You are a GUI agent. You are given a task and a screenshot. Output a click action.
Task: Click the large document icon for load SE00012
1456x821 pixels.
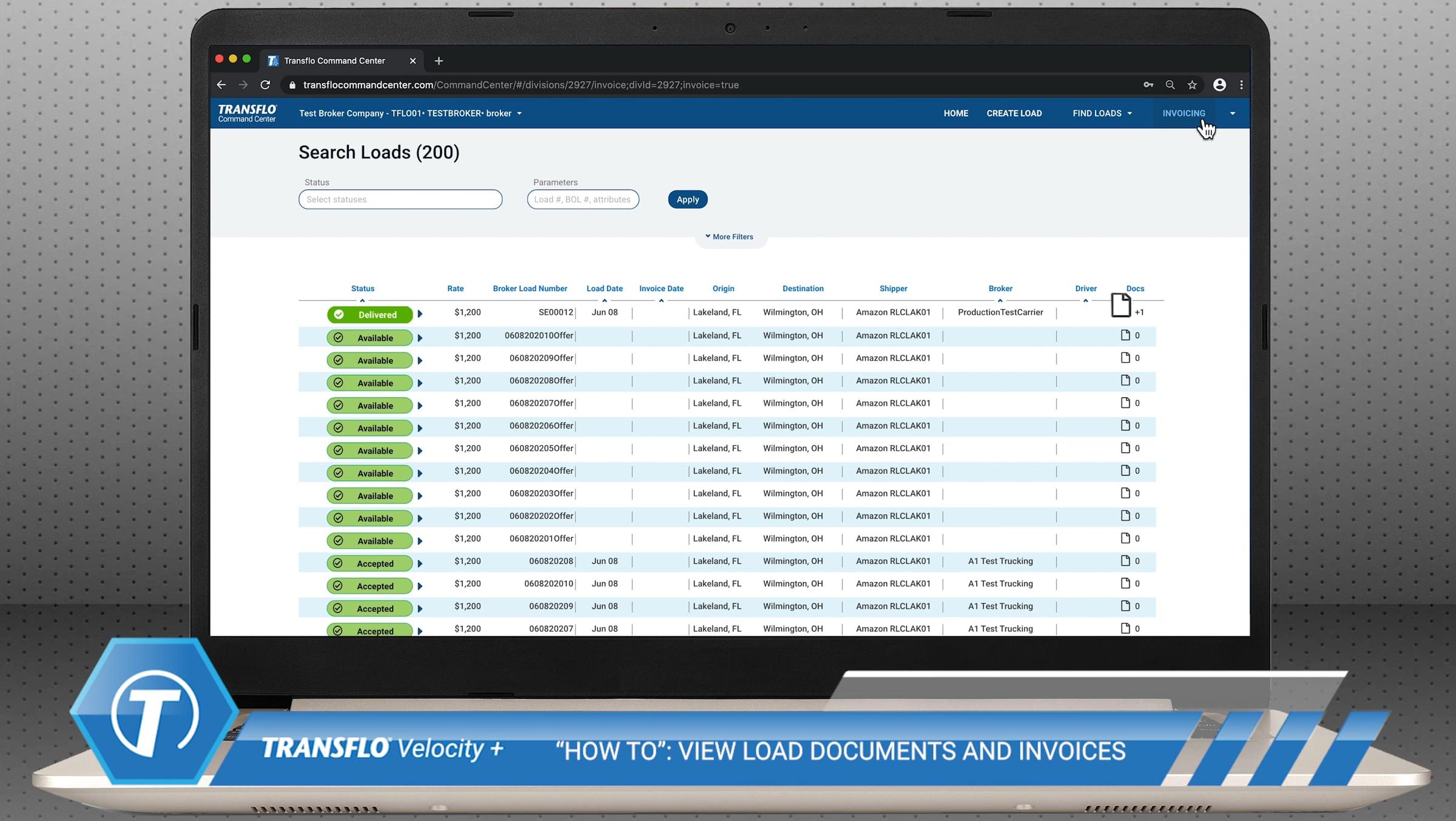click(1120, 305)
